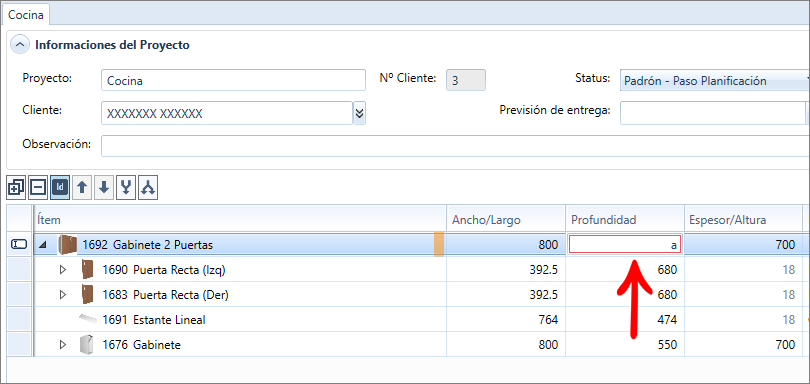Move item up with arrow icon
The width and height of the screenshot is (810, 384).
pos(82,187)
